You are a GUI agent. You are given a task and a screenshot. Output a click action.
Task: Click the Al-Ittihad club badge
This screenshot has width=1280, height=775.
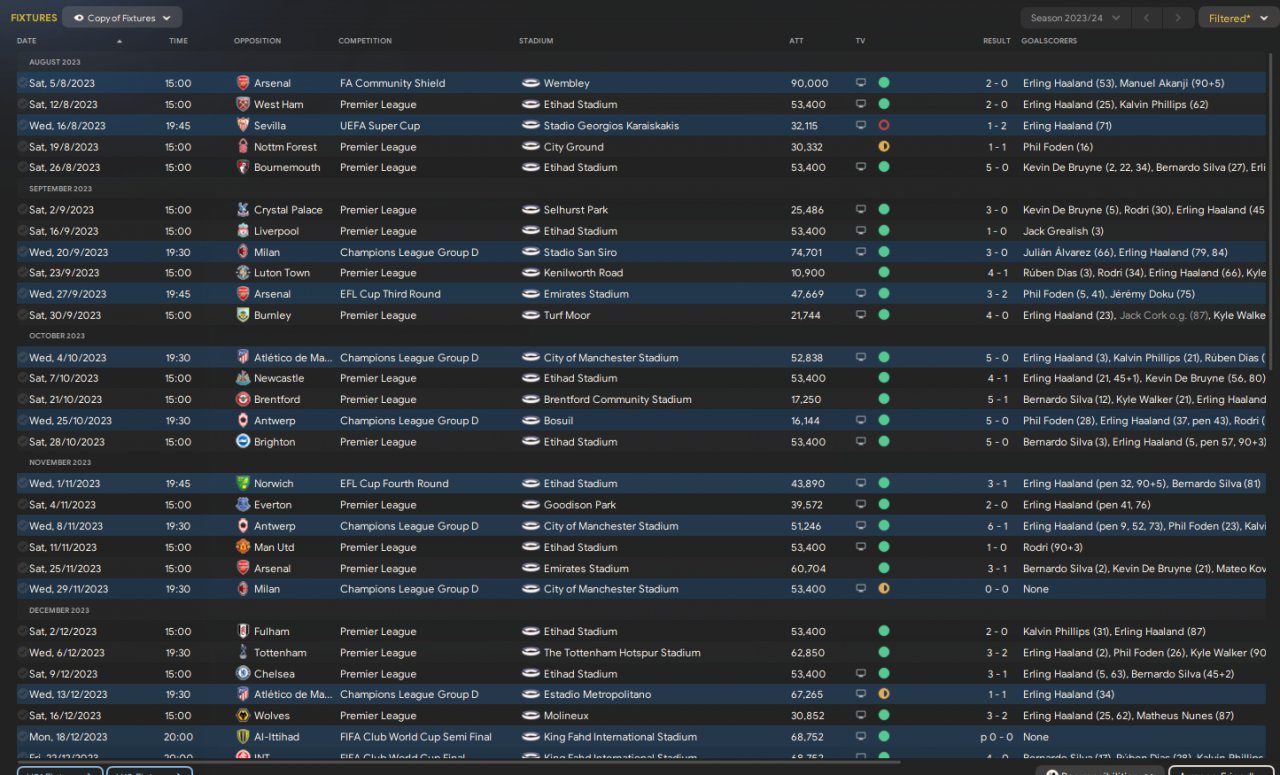pyautogui.click(x=243, y=737)
